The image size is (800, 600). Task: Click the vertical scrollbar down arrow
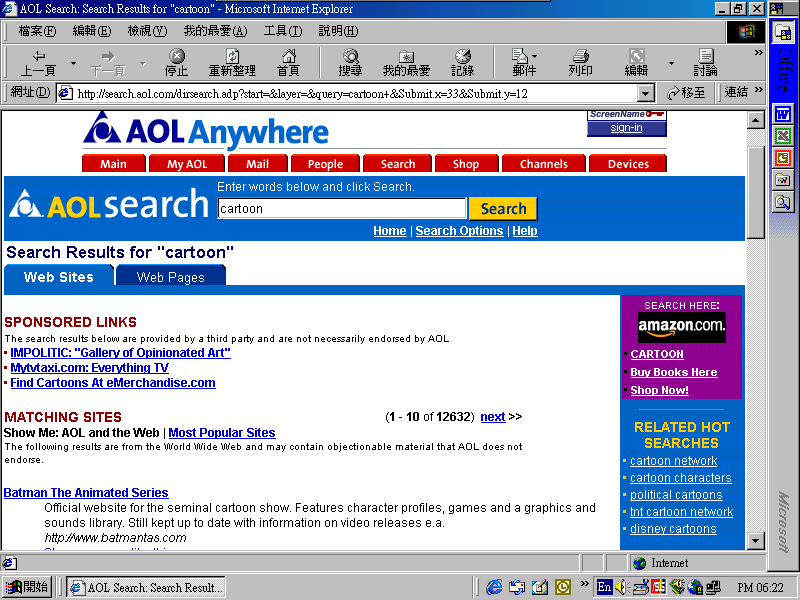[756, 541]
